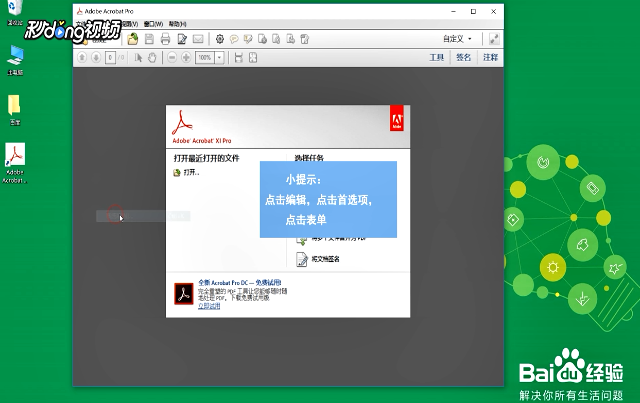The height and width of the screenshot is (403, 640).
Task: Select the Hand pan tool
Action: tap(152, 58)
